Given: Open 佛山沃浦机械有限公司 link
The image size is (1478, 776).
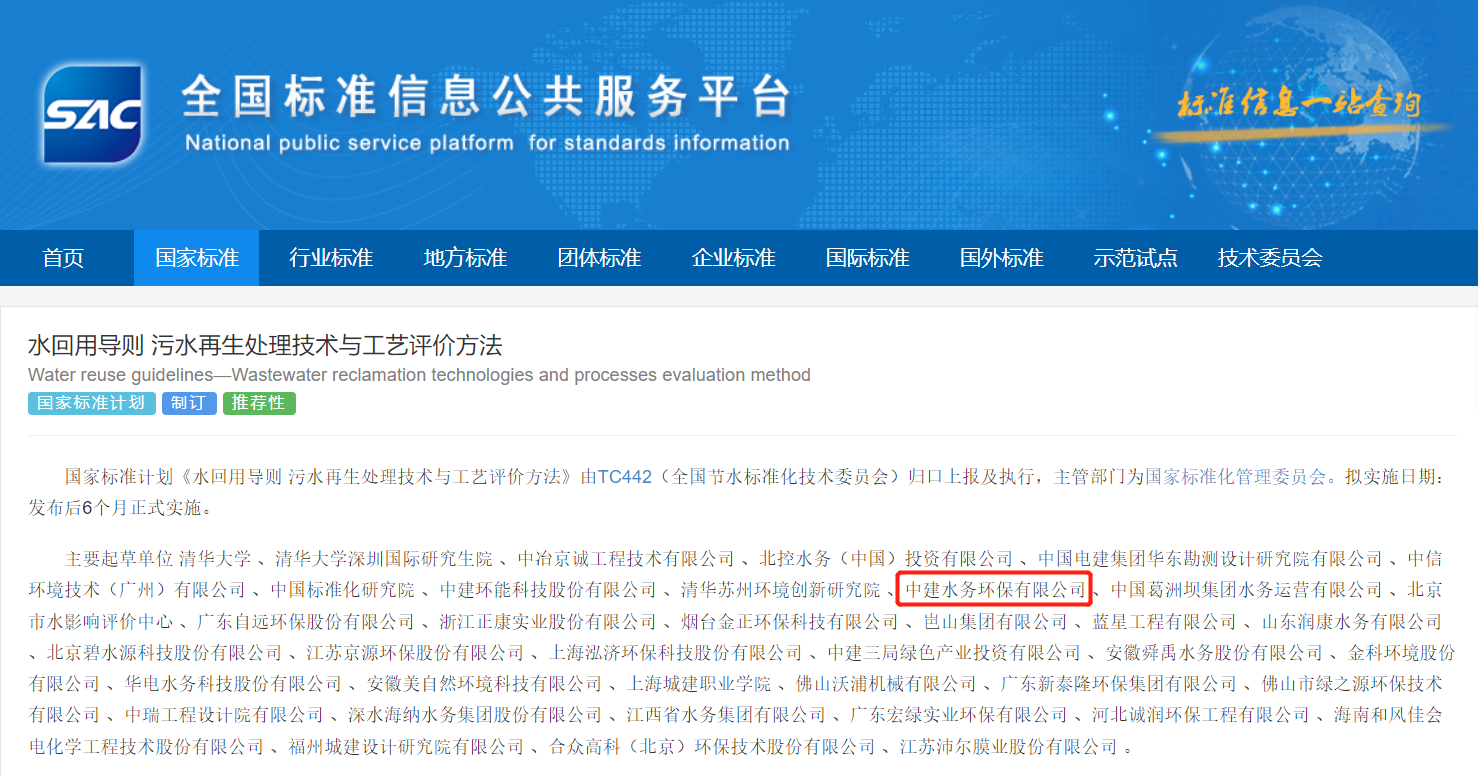Looking at the screenshot, I should pyautogui.click(x=886, y=685).
